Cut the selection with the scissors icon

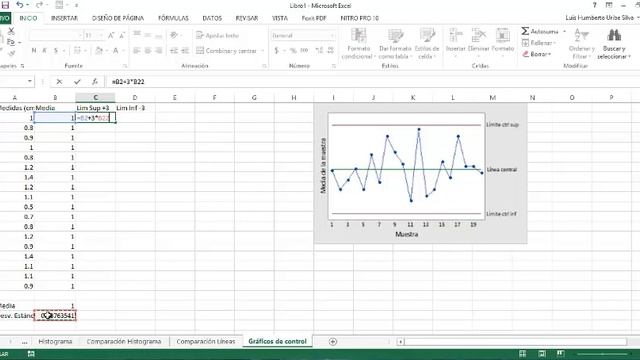tap(11, 31)
